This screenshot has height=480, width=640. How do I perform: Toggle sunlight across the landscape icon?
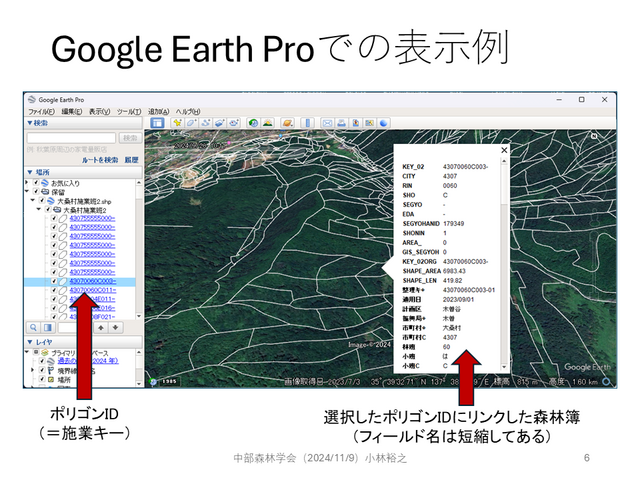267,123
